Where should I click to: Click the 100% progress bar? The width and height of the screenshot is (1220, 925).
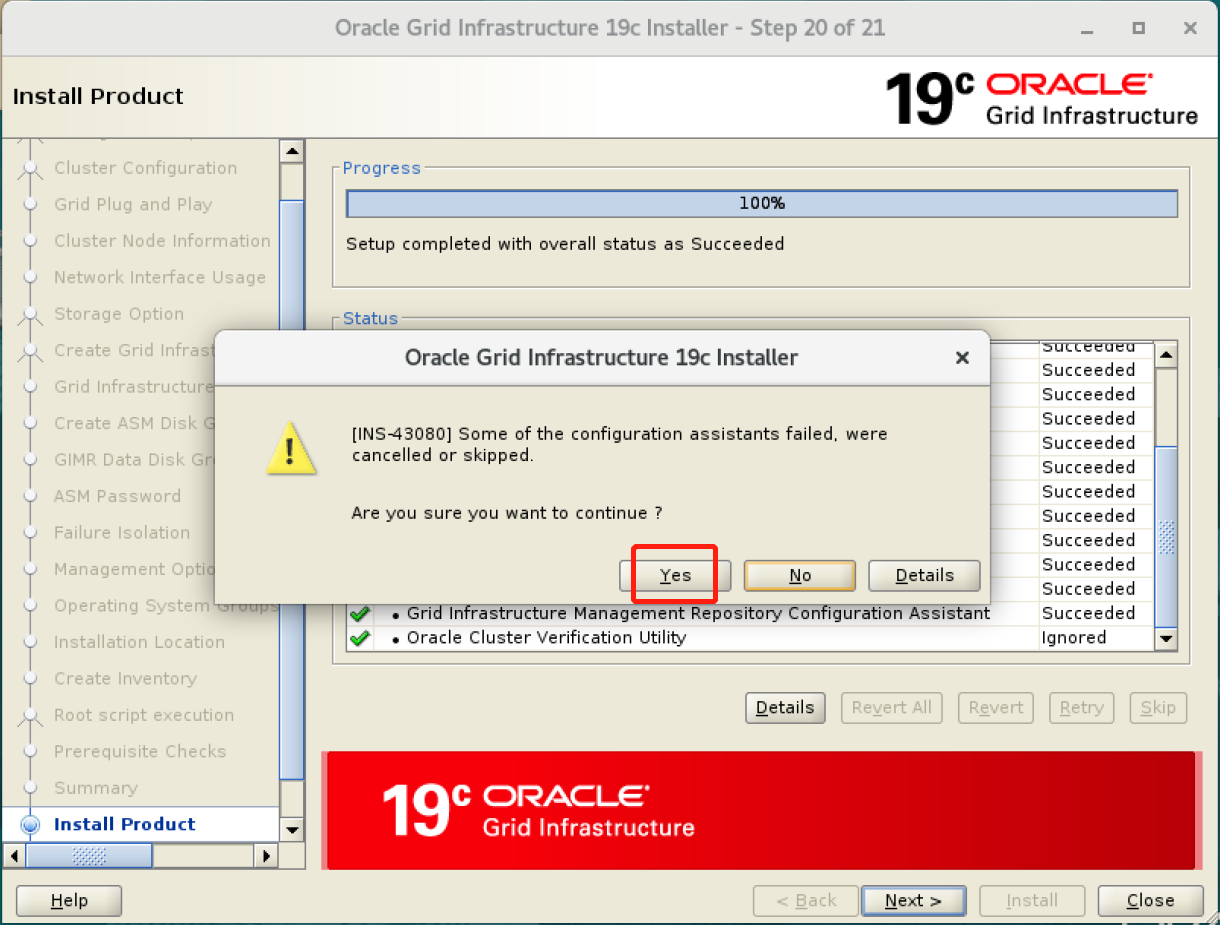coord(762,203)
